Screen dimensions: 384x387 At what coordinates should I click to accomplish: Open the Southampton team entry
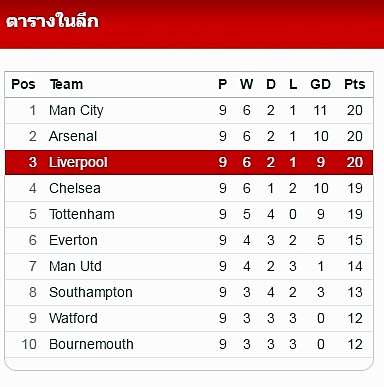pyautogui.click(x=91, y=292)
